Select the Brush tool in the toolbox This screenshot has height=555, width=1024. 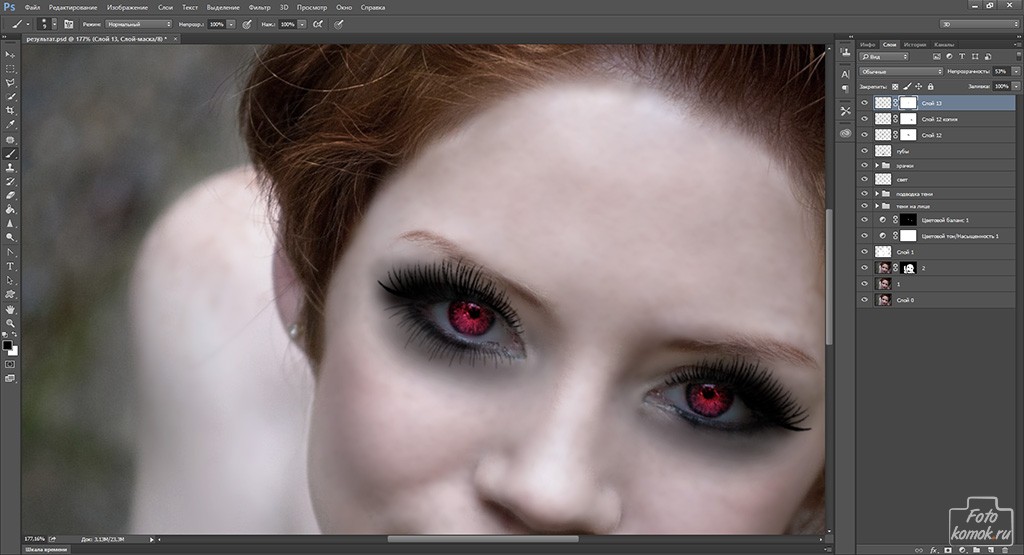(x=10, y=153)
